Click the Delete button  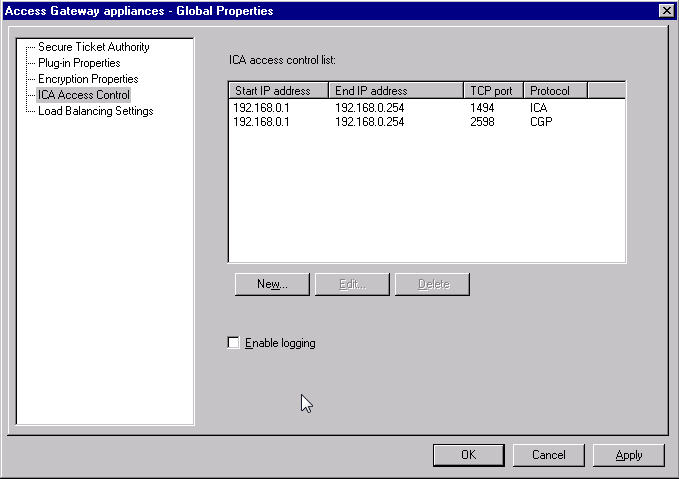coord(432,284)
